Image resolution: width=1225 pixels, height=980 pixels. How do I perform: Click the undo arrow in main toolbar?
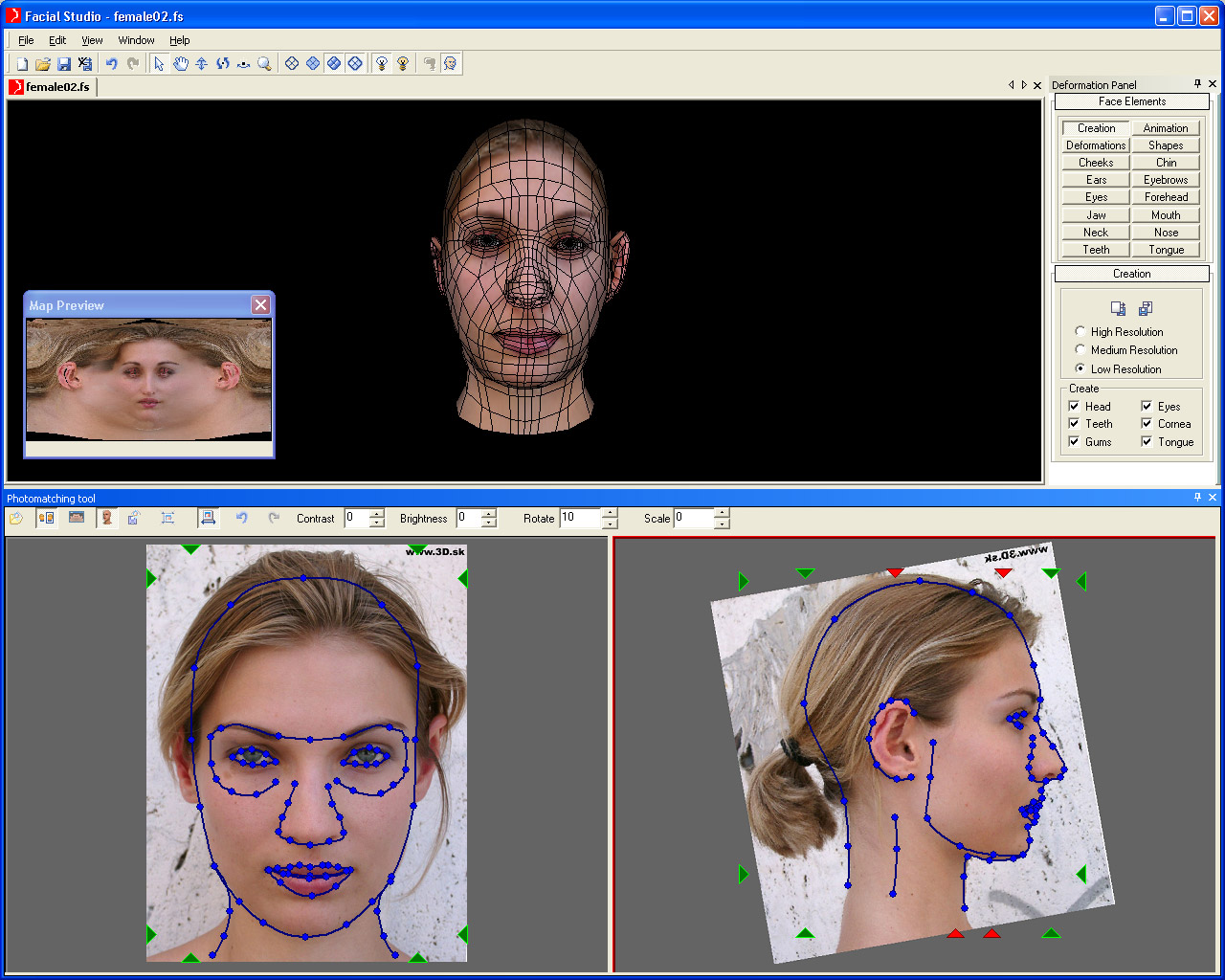coord(111,64)
